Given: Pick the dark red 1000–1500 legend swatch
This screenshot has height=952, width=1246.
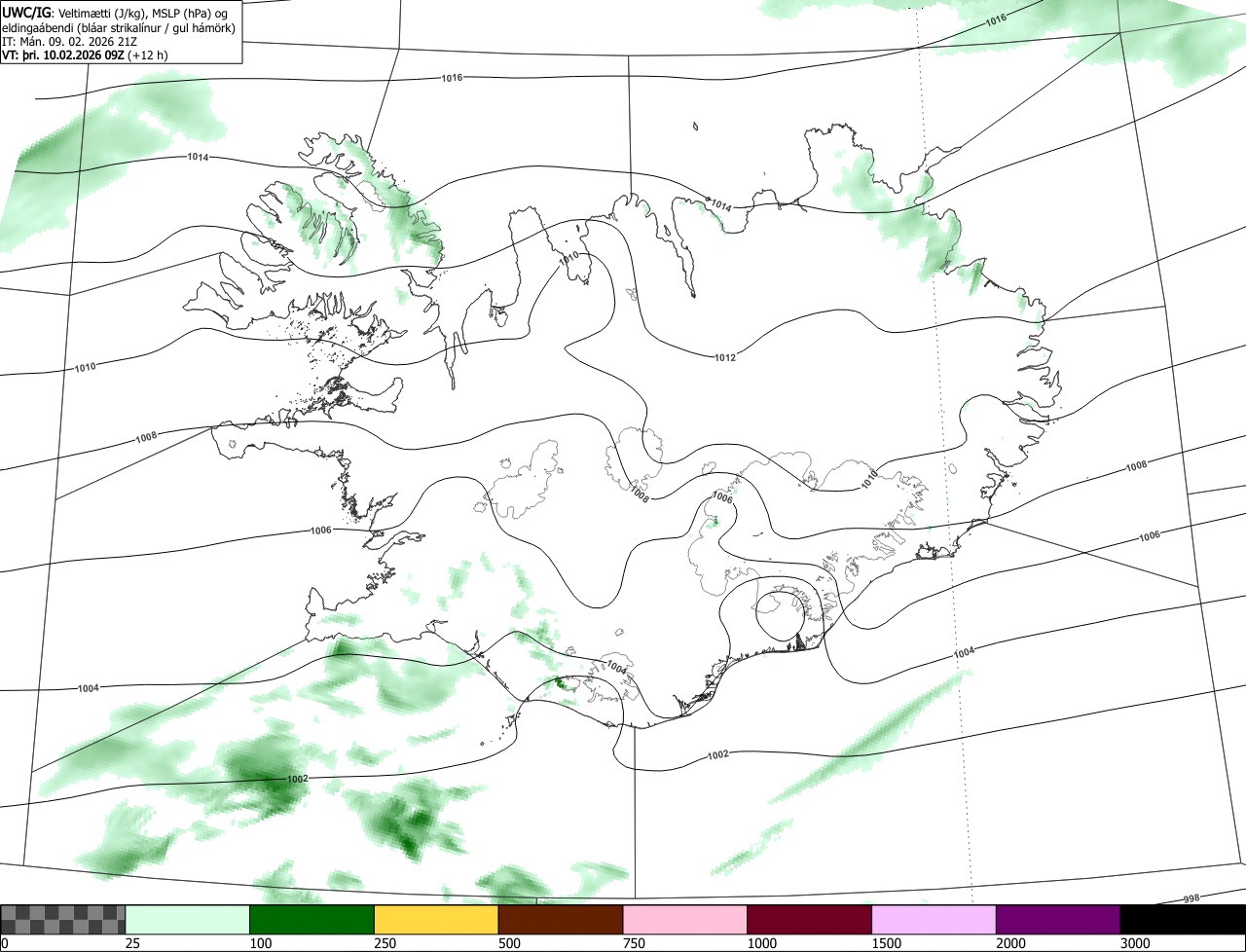Looking at the screenshot, I should pos(810,919).
